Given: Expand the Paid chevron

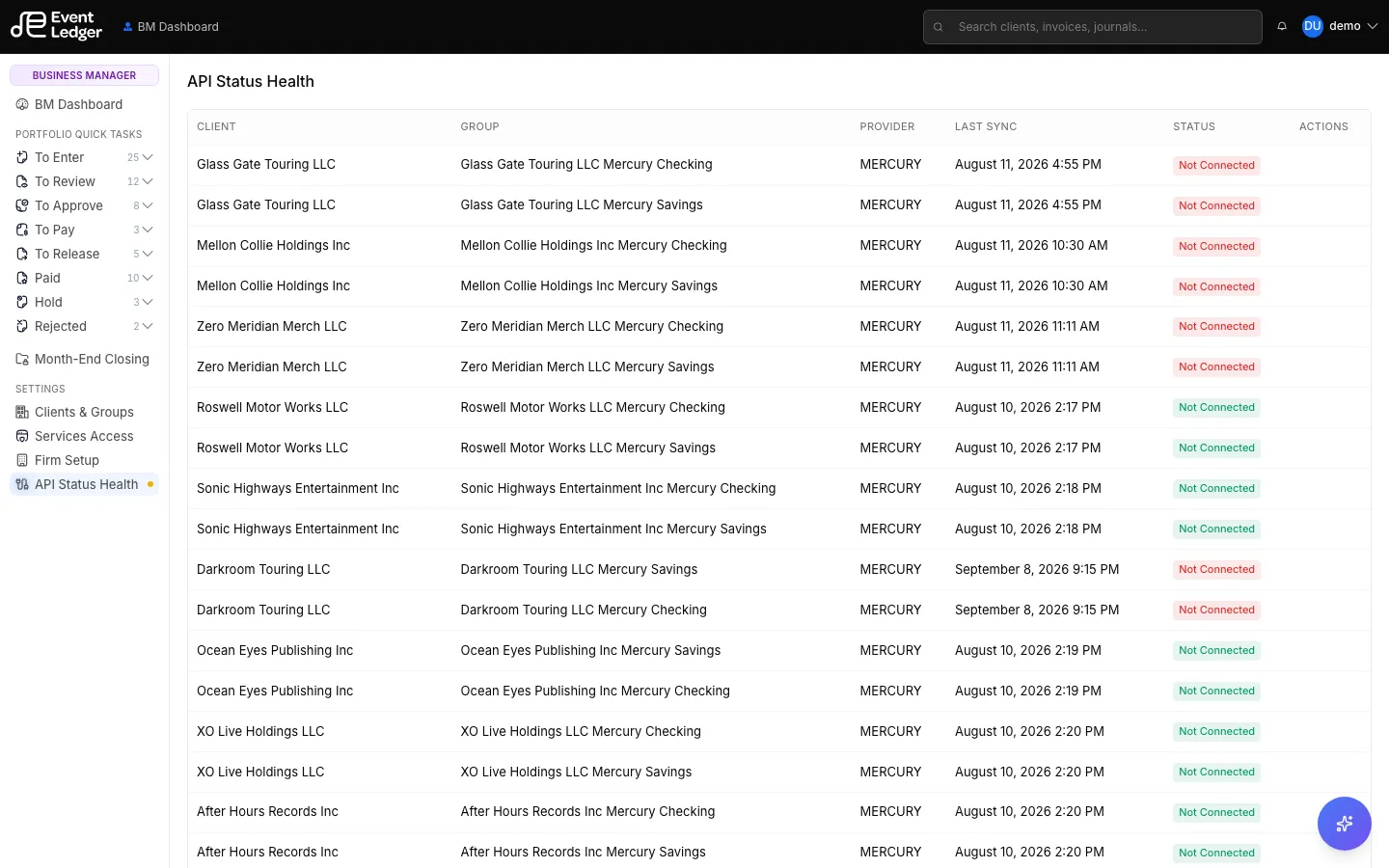Looking at the screenshot, I should [x=148, y=278].
